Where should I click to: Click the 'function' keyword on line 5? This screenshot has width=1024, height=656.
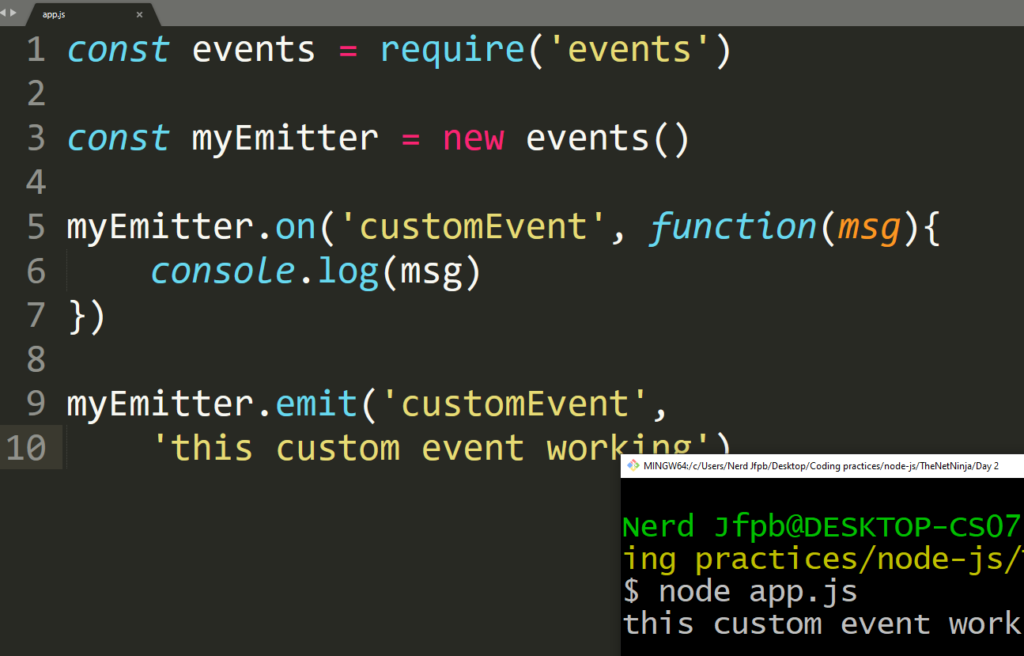click(733, 227)
